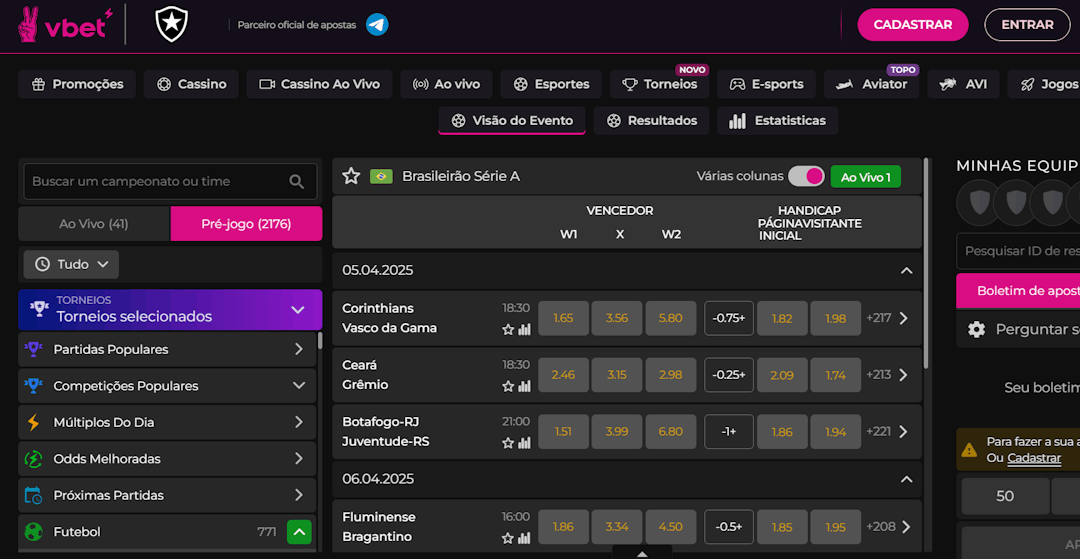Screen dimensions: 1080x559
Task: Favorite the Brasileirão Série A league star
Action: [351, 176]
